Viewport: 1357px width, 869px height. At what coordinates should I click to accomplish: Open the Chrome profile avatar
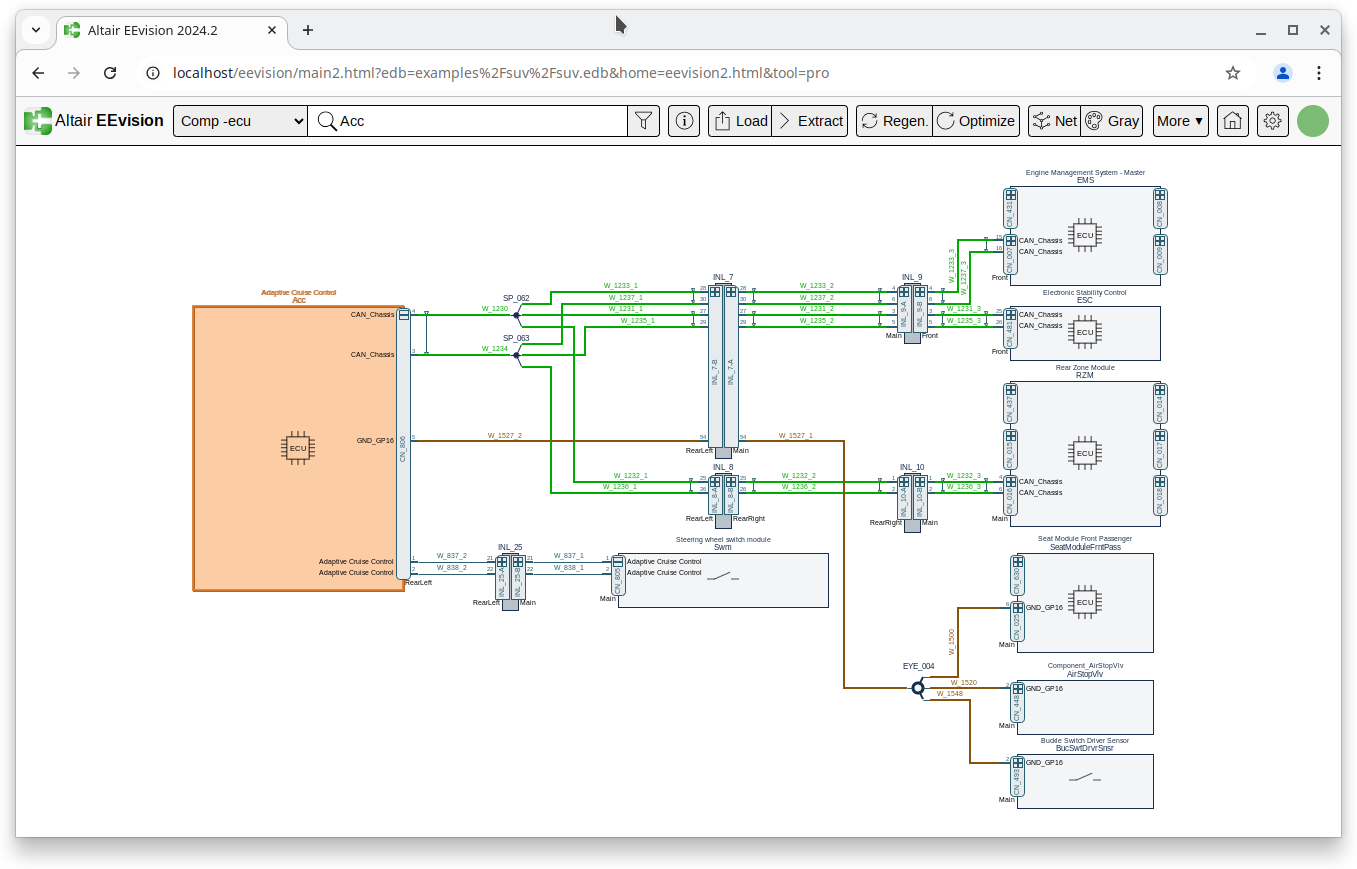(x=1282, y=73)
